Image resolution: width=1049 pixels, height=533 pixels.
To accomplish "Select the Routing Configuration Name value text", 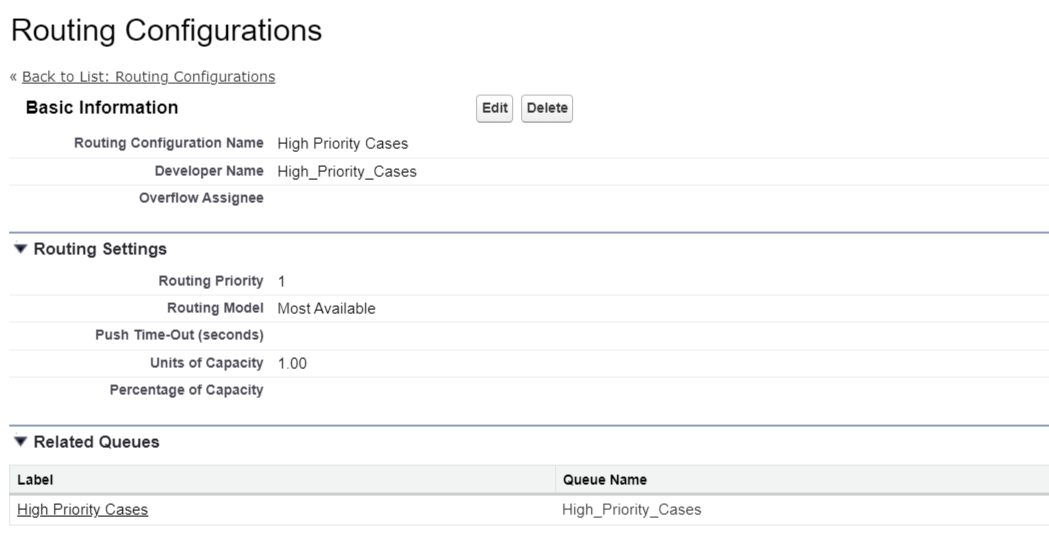I will (343, 144).
